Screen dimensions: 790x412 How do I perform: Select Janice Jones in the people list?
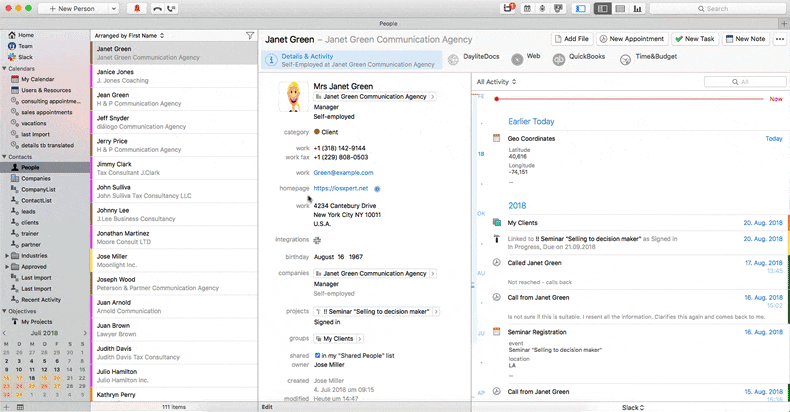174,76
